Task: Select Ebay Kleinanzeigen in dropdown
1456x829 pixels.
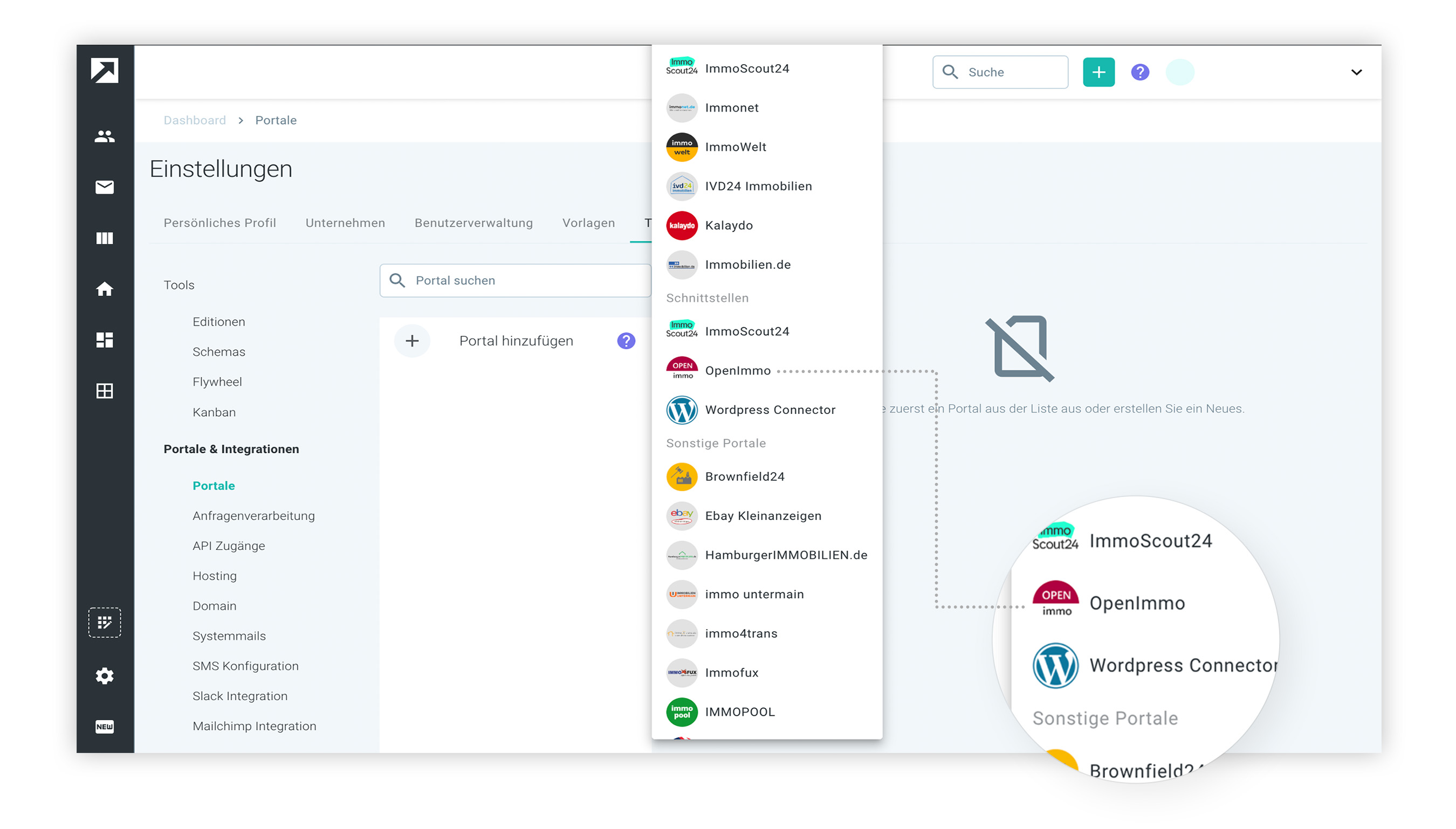Action: pyautogui.click(x=767, y=516)
